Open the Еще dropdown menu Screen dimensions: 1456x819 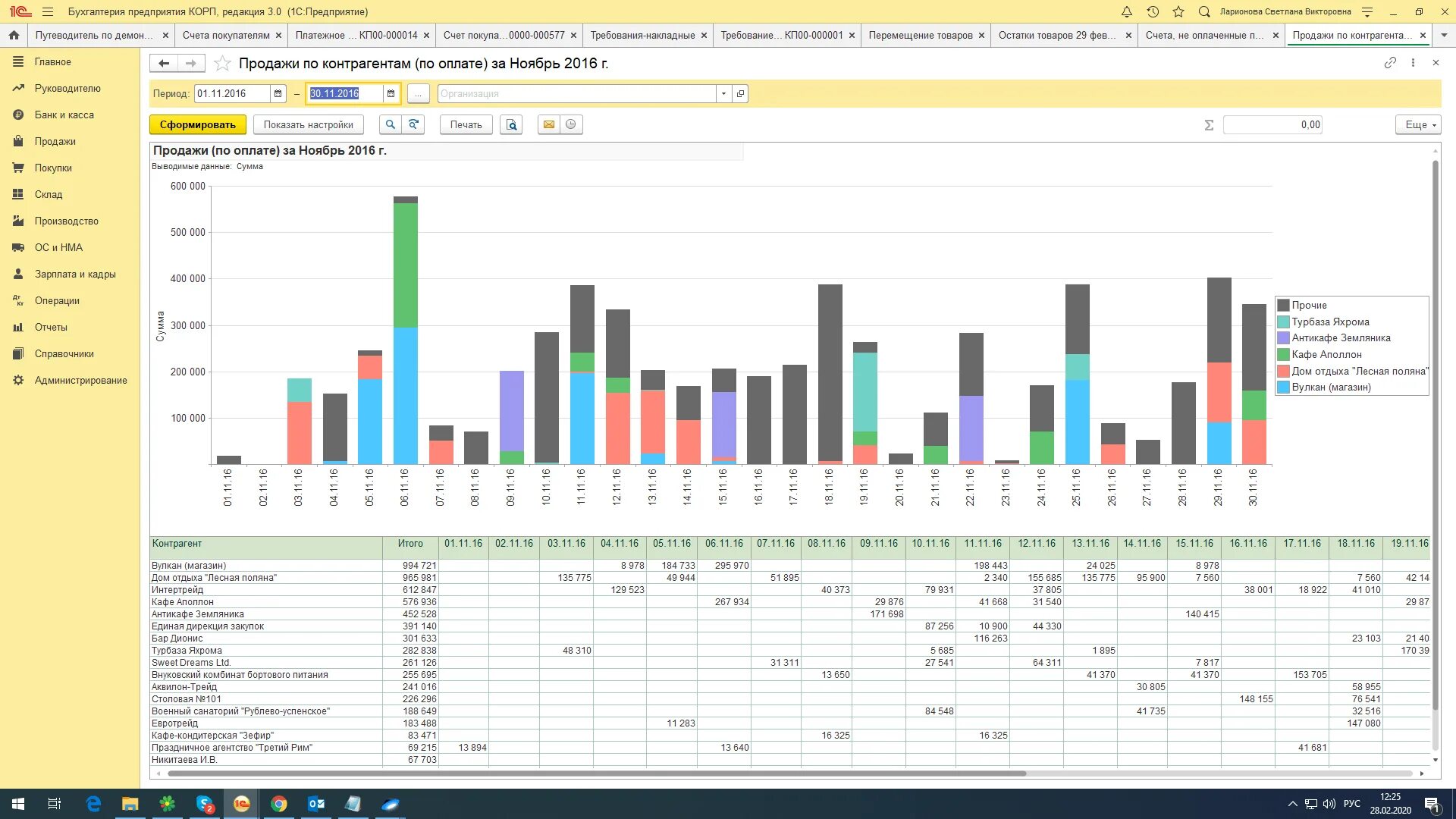click(1417, 125)
